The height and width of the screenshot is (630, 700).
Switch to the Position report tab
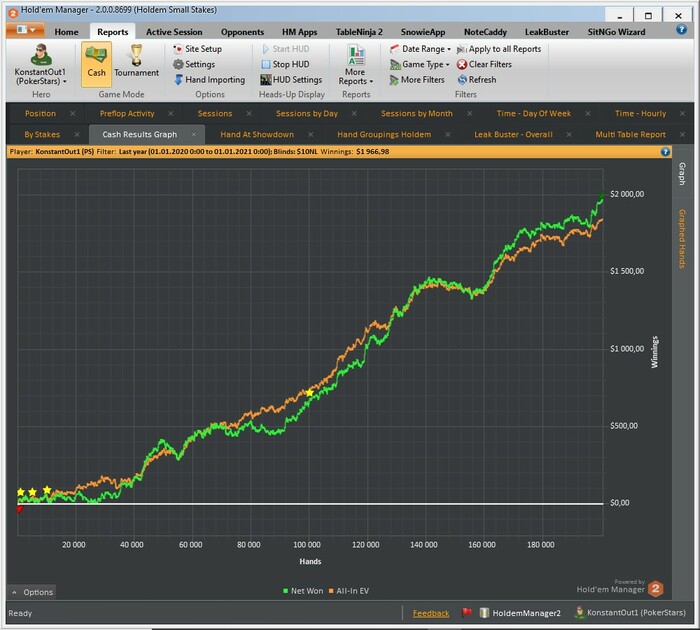tap(40, 113)
